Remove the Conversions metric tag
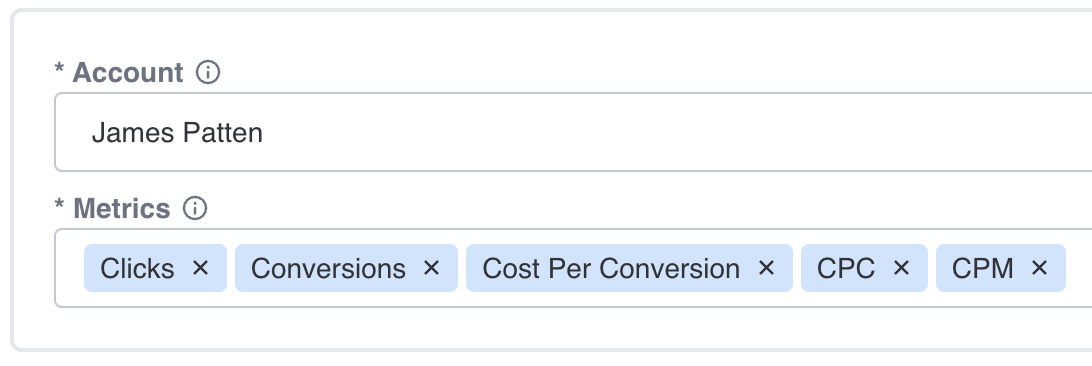The image size is (1092, 366). (x=432, y=268)
